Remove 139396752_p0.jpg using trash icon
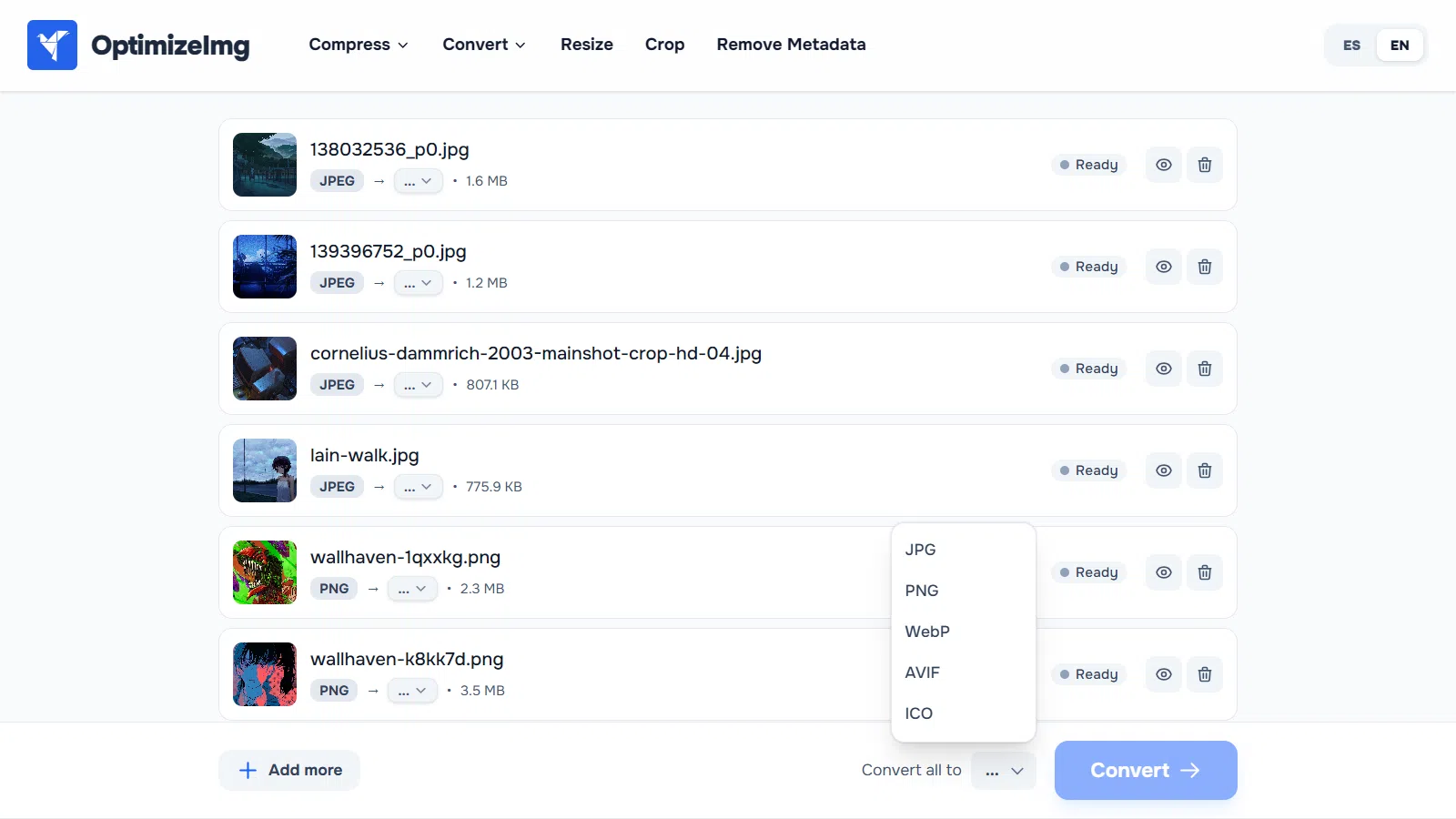 click(x=1205, y=267)
